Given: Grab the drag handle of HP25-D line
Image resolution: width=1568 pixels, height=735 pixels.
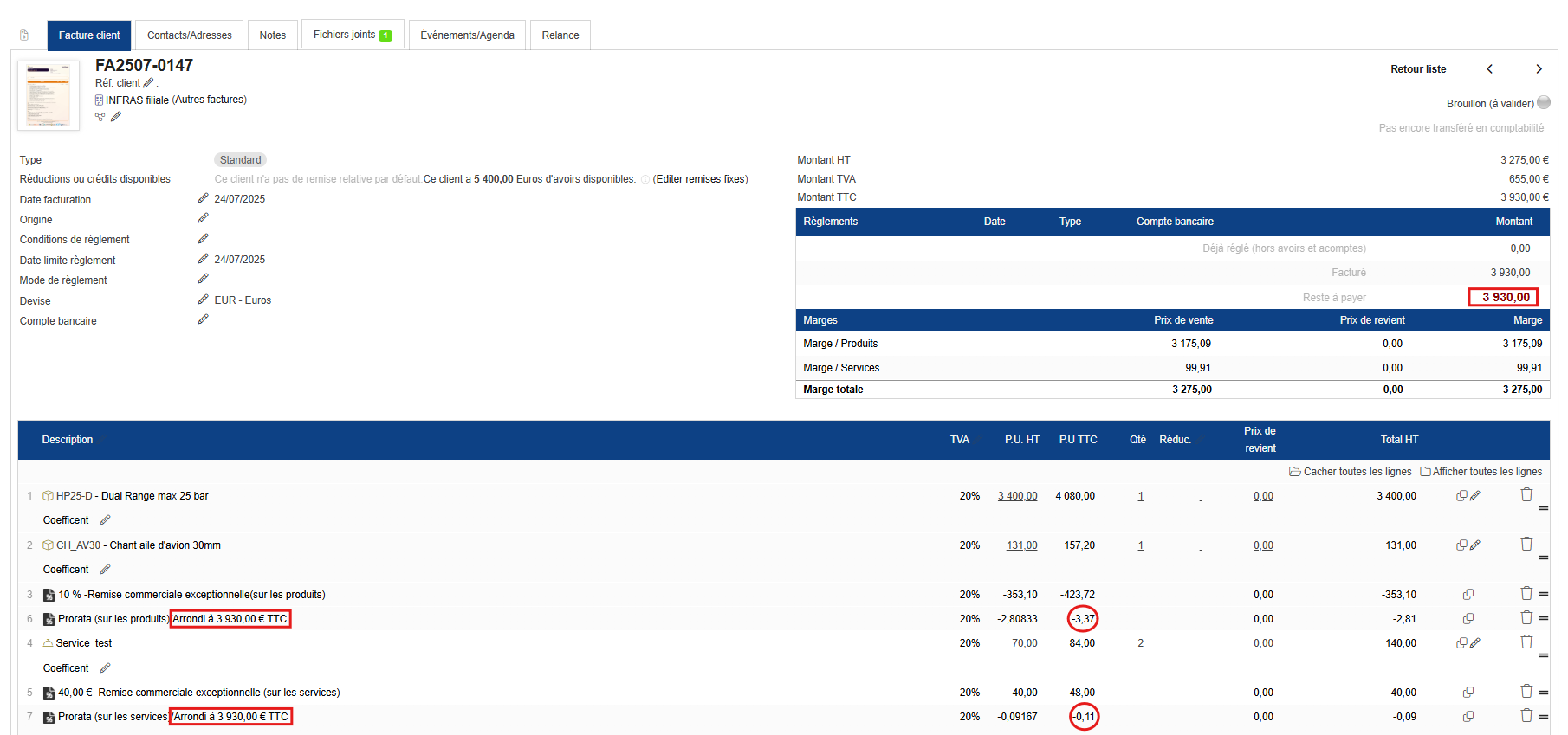Looking at the screenshot, I should 1544,508.
